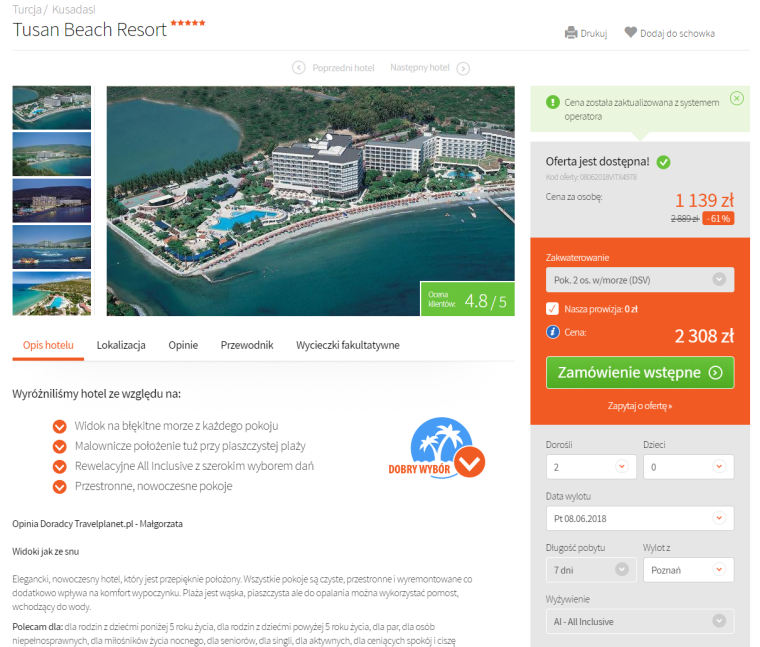Screen dimensions: 760x647
Task: Open the Dzieci dropdown
Action: tap(688, 467)
